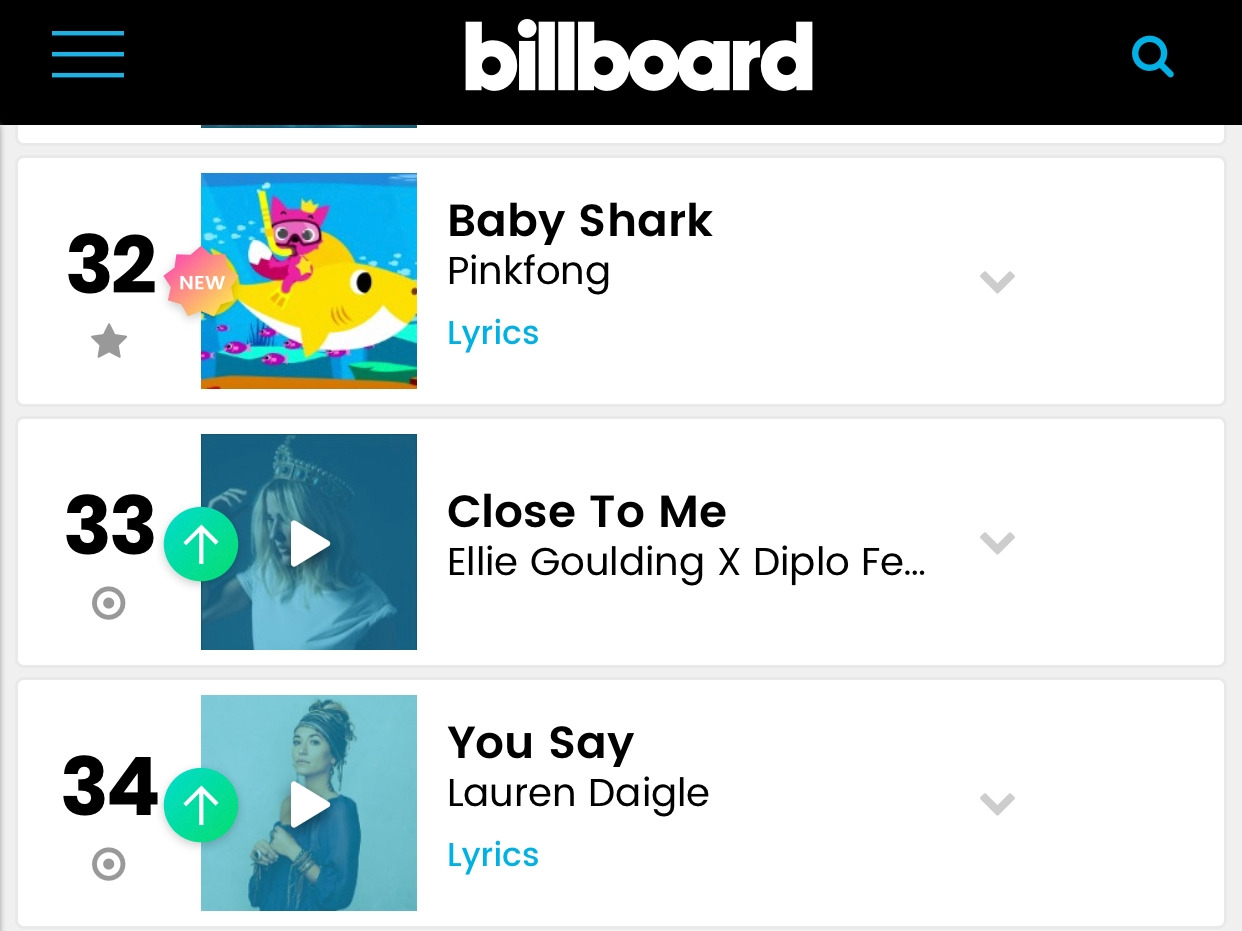Expand the You Say chart entry
The width and height of the screenshot is (1242, 931).
pyautogui.click(x=997, y=804)
